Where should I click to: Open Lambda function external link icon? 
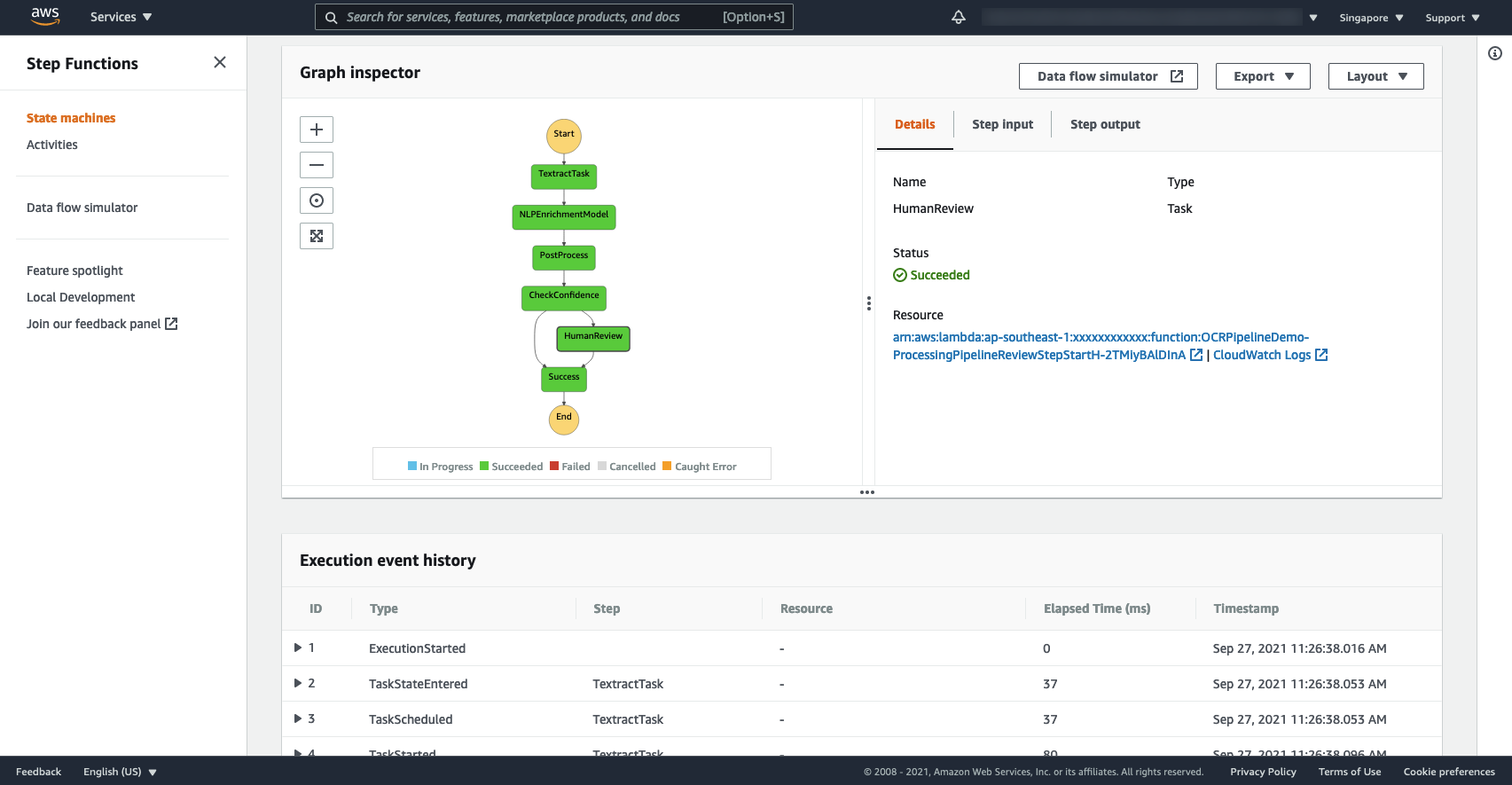(1196, 355)
